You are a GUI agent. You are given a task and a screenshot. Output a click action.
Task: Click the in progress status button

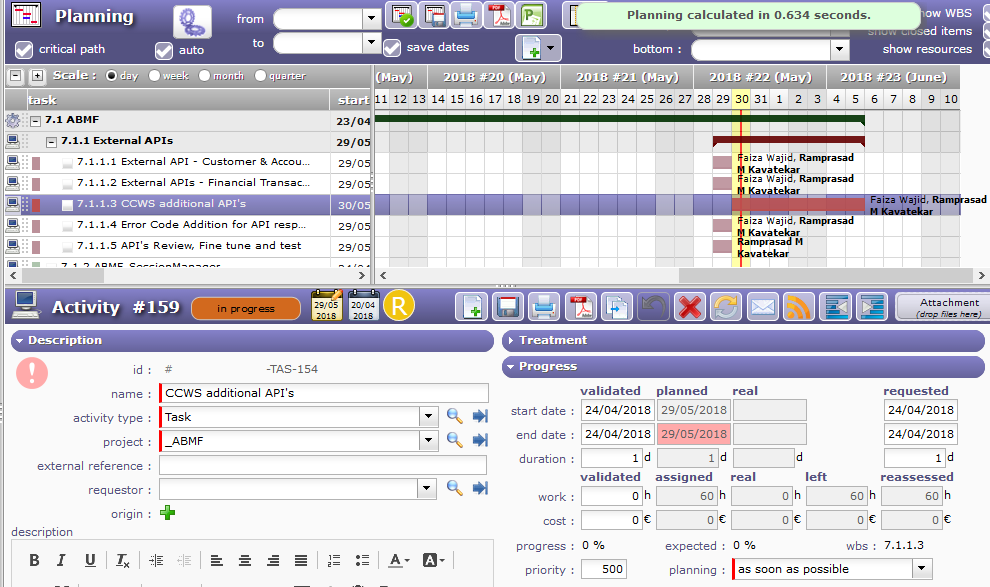(x=245, y=309)
